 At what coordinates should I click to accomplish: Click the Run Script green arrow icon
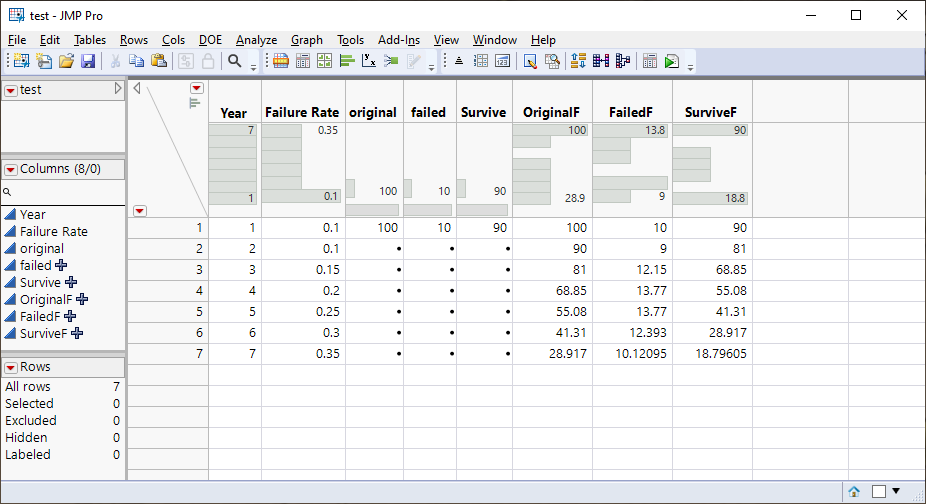pos(672,62)
